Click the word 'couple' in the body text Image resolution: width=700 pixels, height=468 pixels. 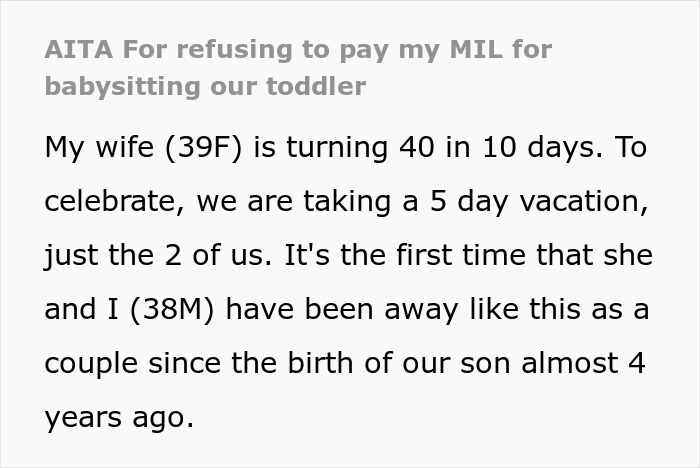(91, 364)
